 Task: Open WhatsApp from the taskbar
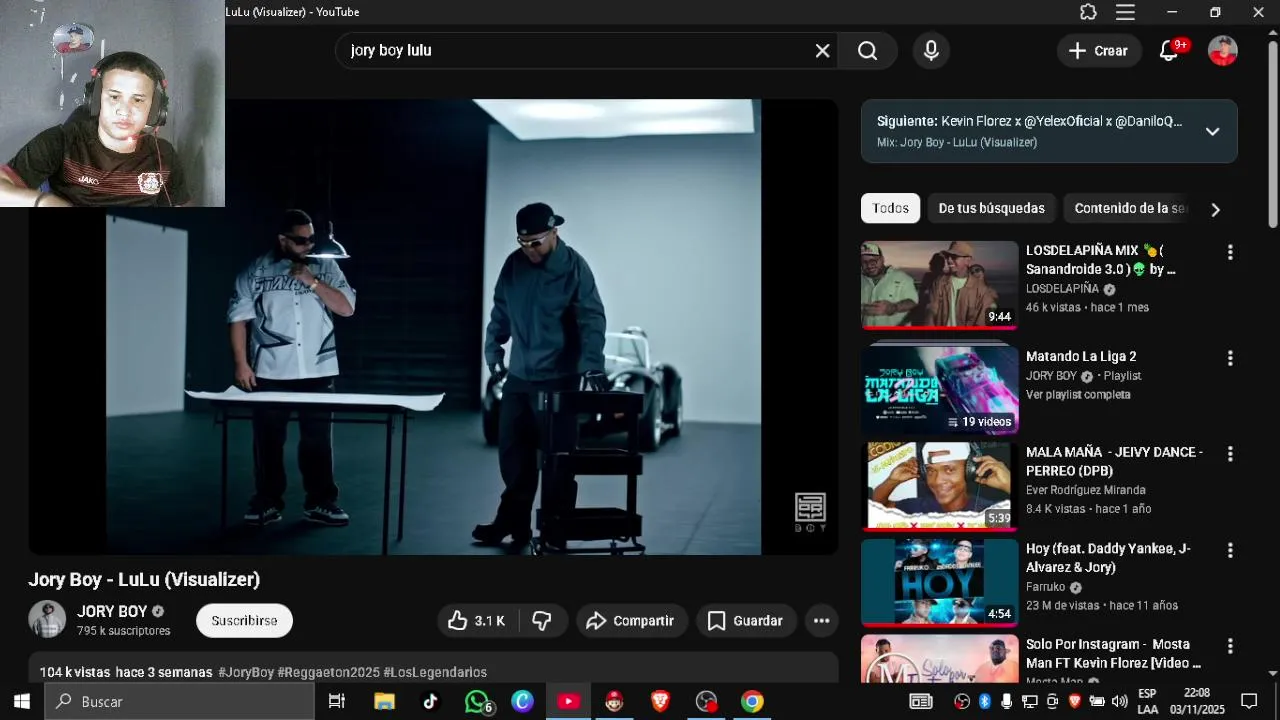[477, 702]
